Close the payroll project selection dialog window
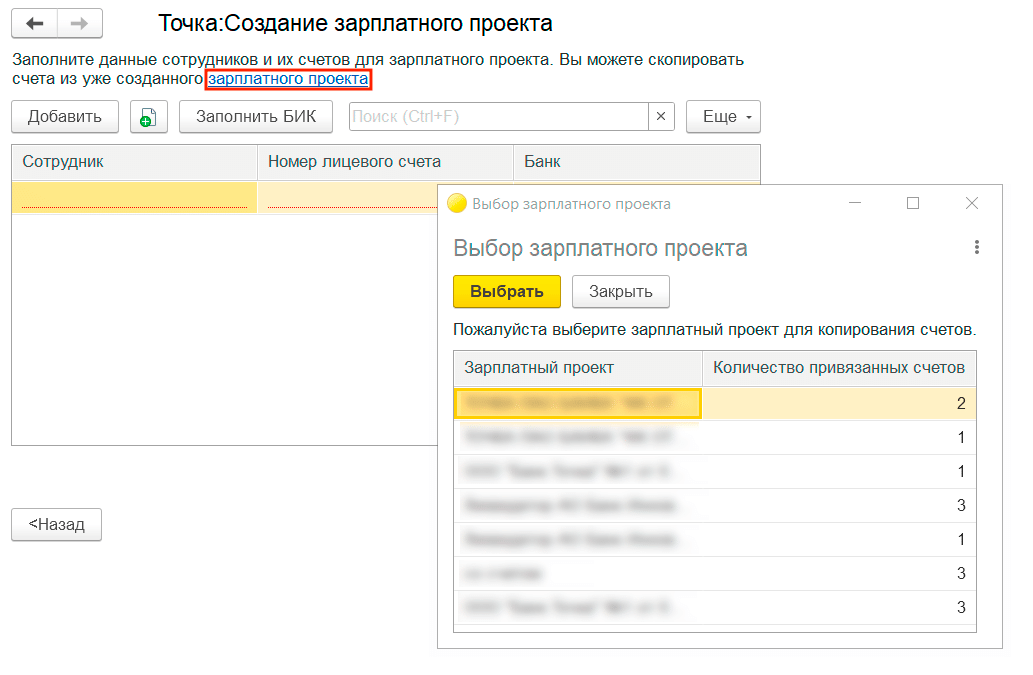The width and height of the screenshot is (1033, 675). click(x=971, y=203)
